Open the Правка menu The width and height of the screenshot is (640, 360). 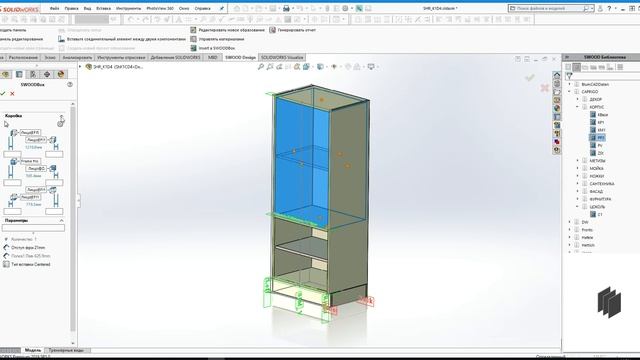(x=71, y=8)
